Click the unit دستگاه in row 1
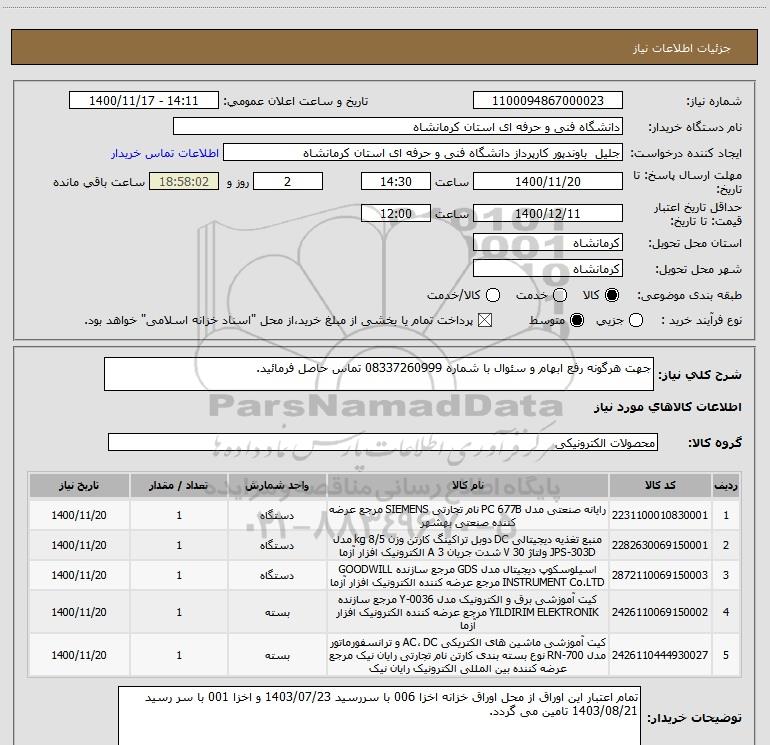Image resolution: width=770 pixels, height=745 pixels. [277, 515]
